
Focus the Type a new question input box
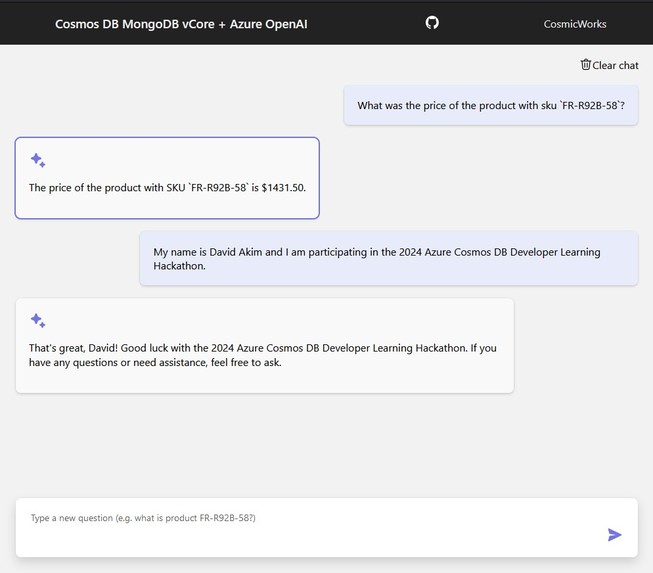pyautogui.click(x=326, y=528)
